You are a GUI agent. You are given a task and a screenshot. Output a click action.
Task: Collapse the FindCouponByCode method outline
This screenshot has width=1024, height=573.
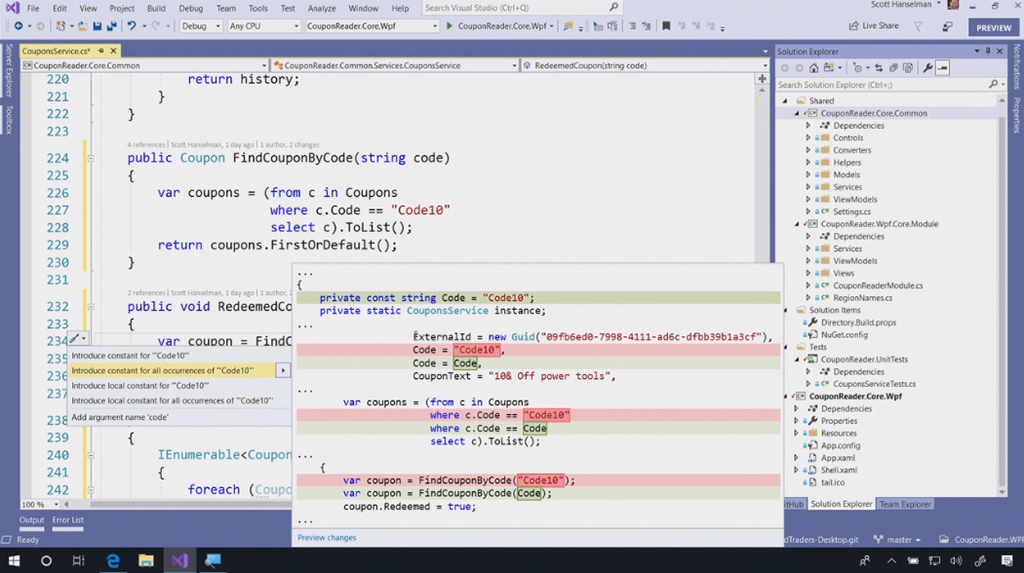(90, 158)
